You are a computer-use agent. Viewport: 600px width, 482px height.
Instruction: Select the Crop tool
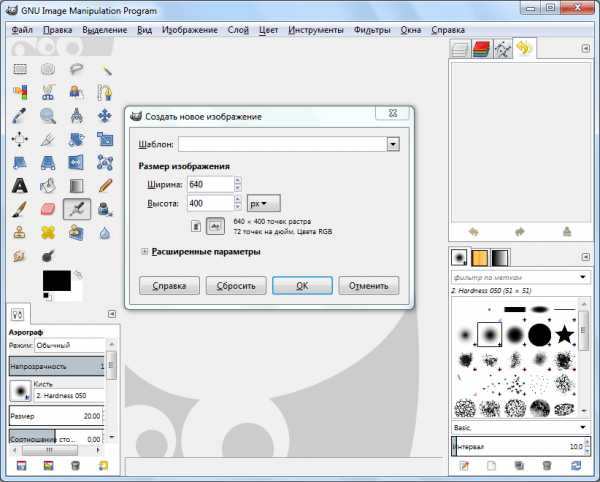[x=48, y=139]
